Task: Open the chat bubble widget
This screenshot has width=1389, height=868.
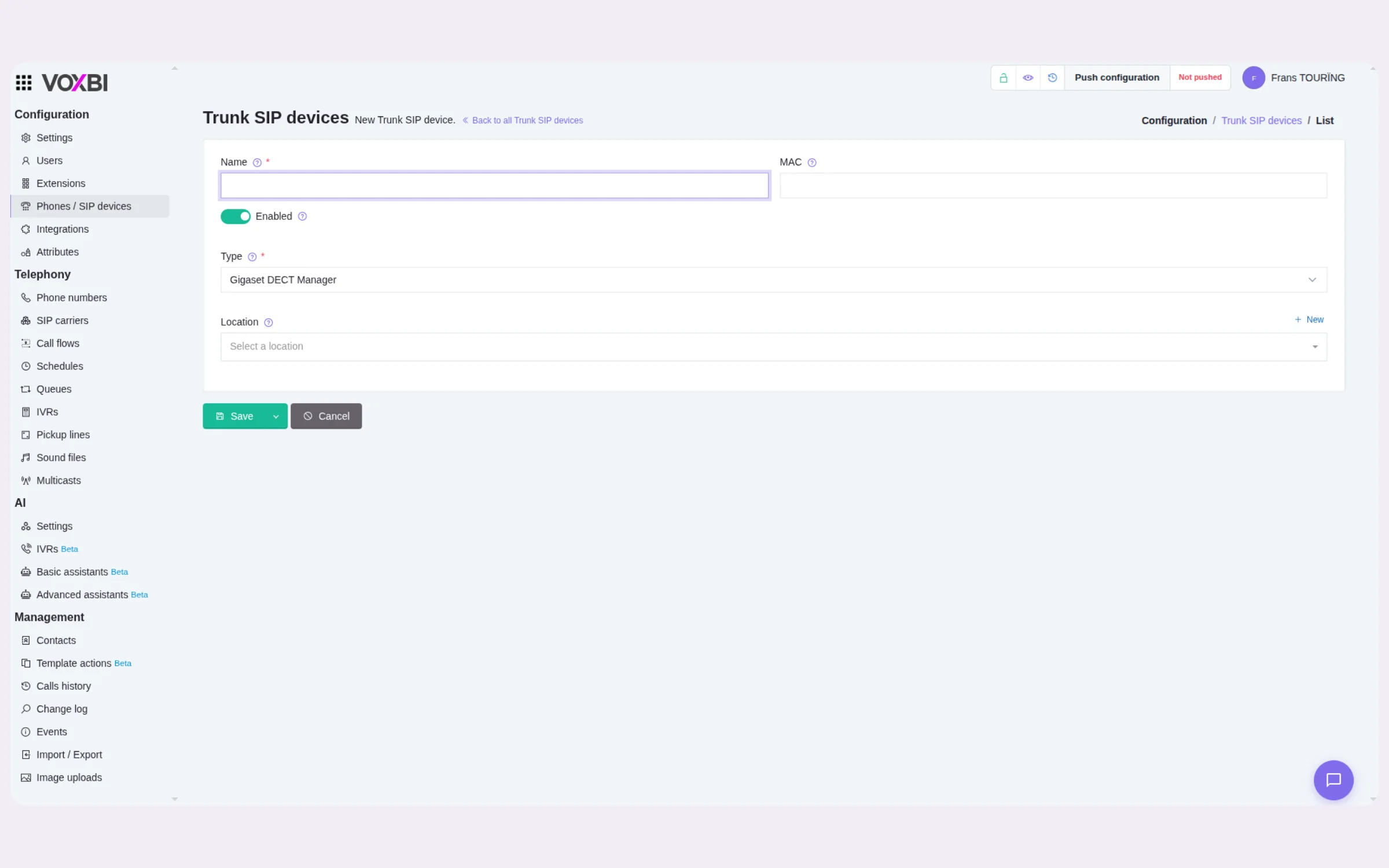Action: click(1333, 780)
